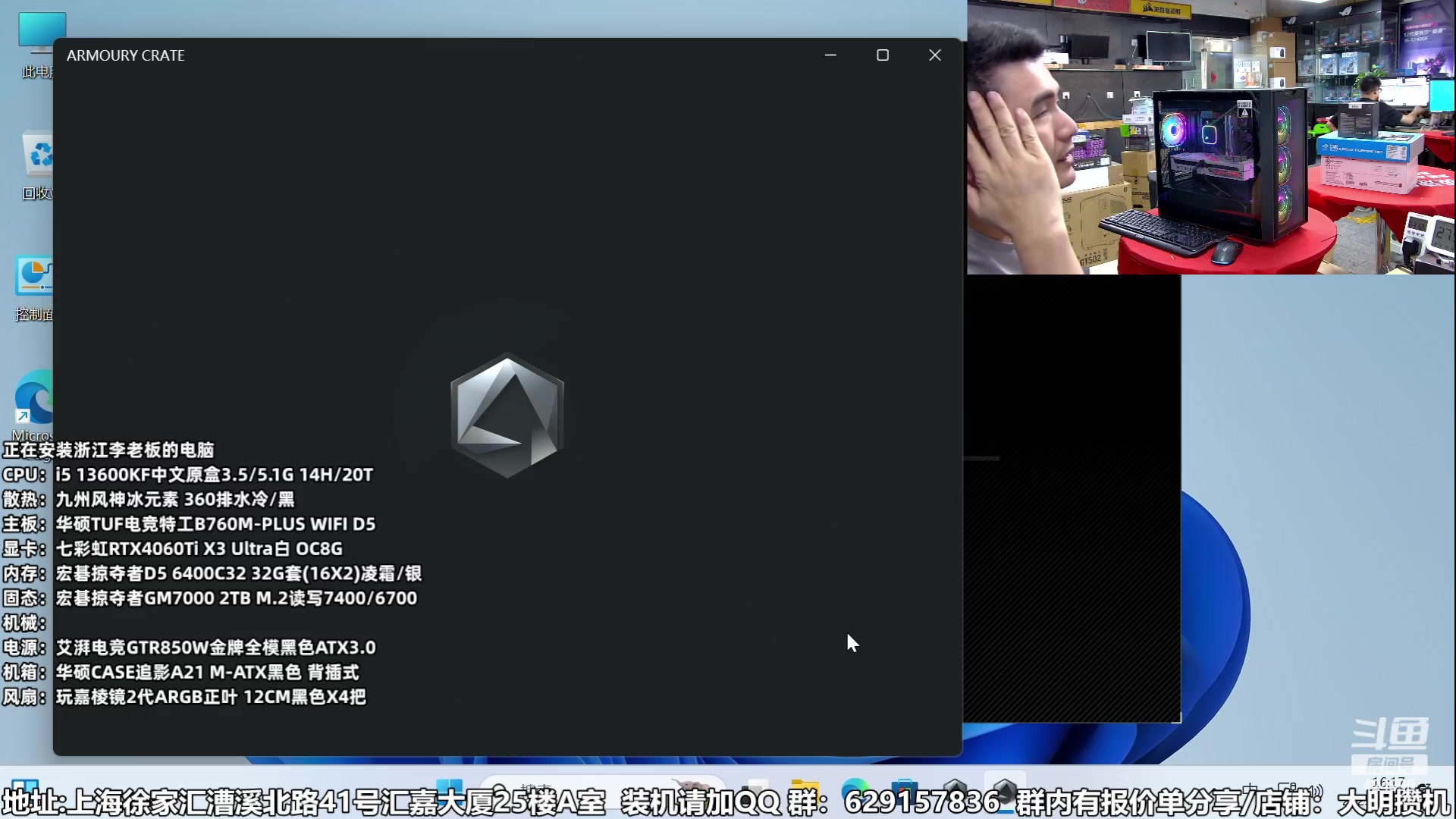Click the active Armoury Crate taskbar icon
Viewport: 1456px width, 819px height.
(1005, 789)
